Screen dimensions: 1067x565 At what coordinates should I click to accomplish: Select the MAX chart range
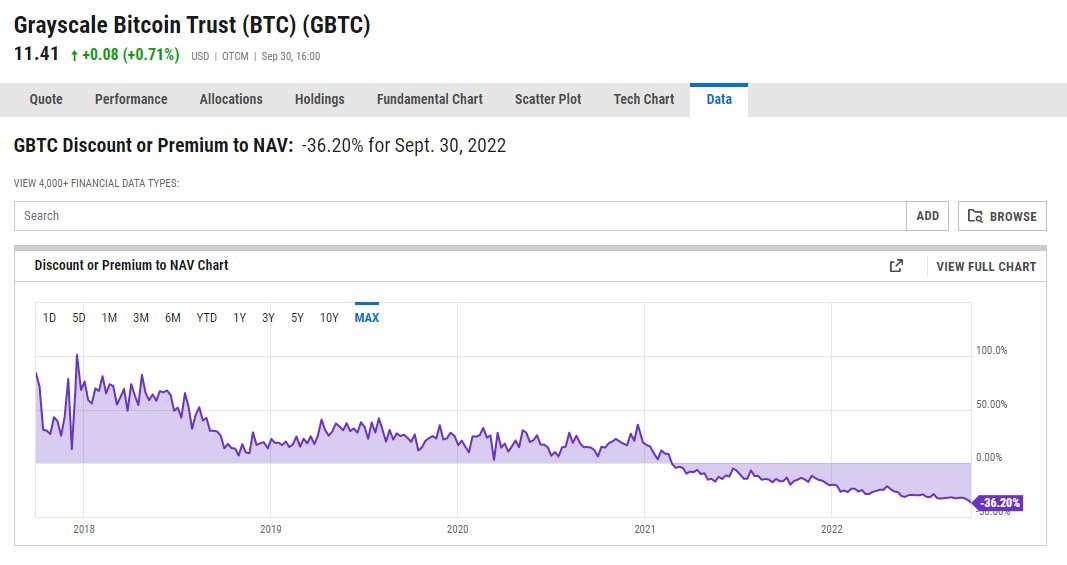367,318
